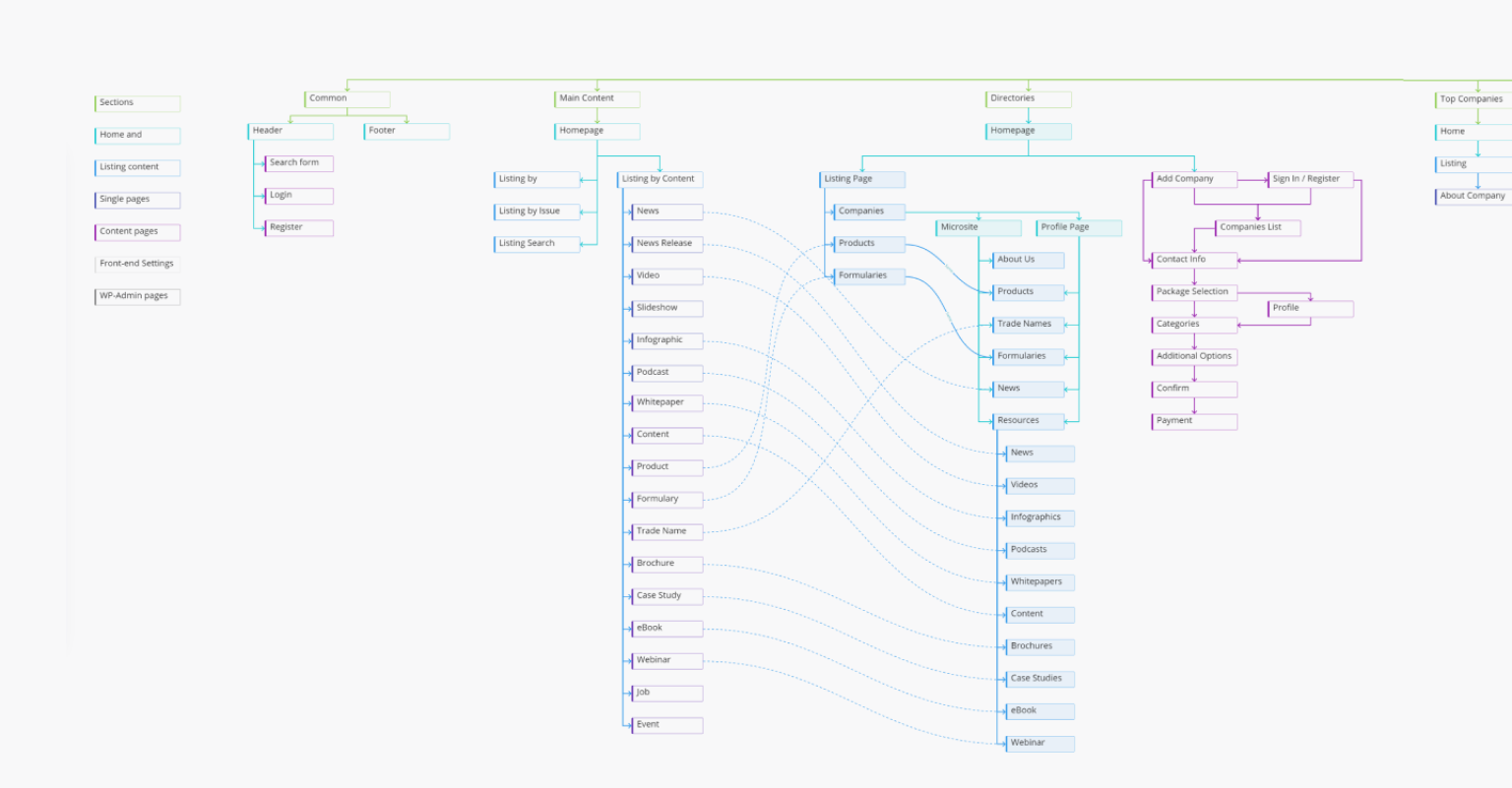Screen dimensions: 1512x788
Task: Select the "Single pages" legend box
Action: tap(138, 200)
